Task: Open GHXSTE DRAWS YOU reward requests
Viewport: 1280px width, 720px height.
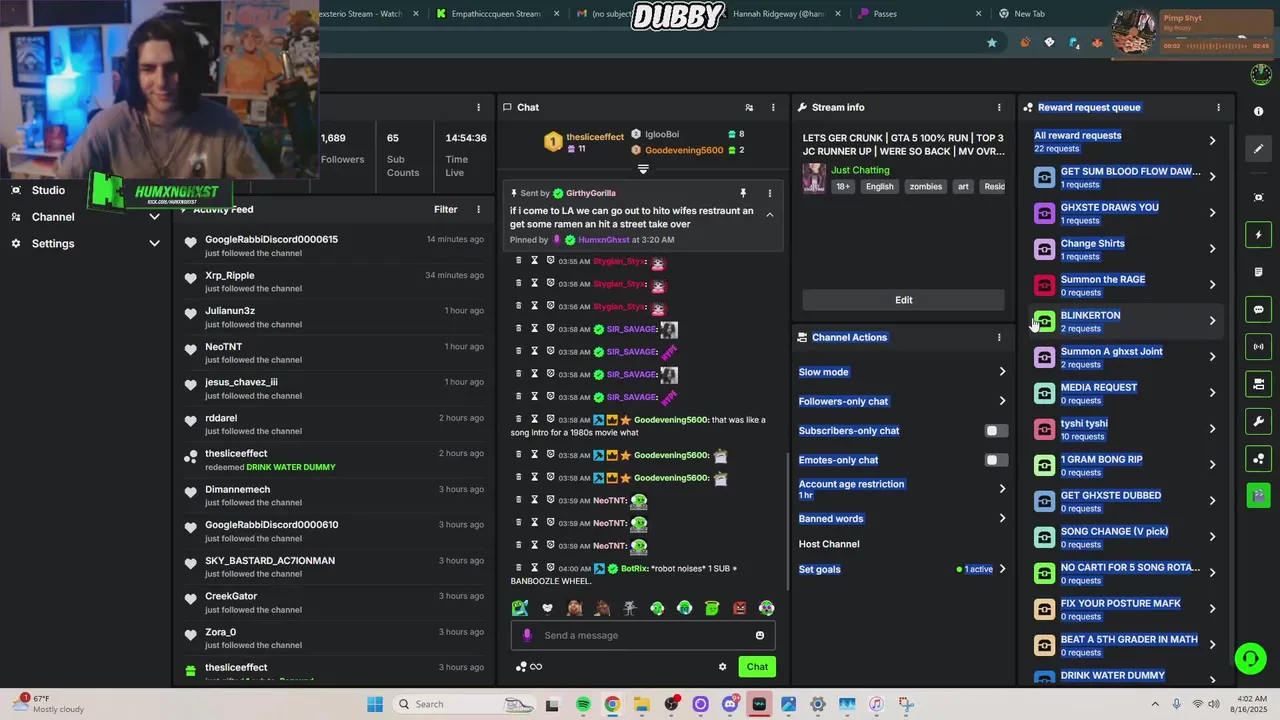Action: (1125, 213)
